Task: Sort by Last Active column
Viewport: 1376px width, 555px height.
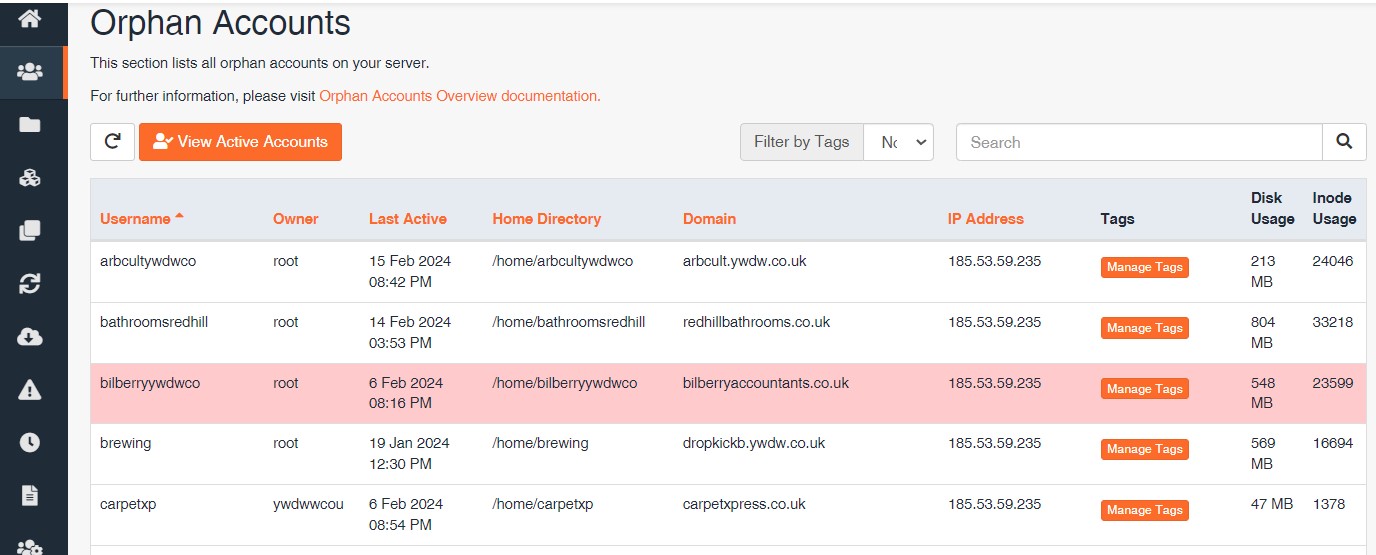Action: pos(408,218)
